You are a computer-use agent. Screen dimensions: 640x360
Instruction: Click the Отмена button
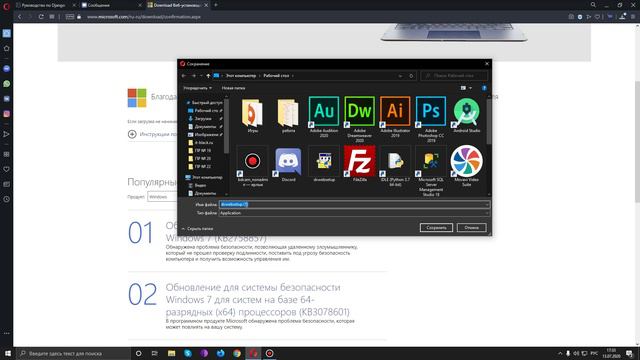coord(471,228)
